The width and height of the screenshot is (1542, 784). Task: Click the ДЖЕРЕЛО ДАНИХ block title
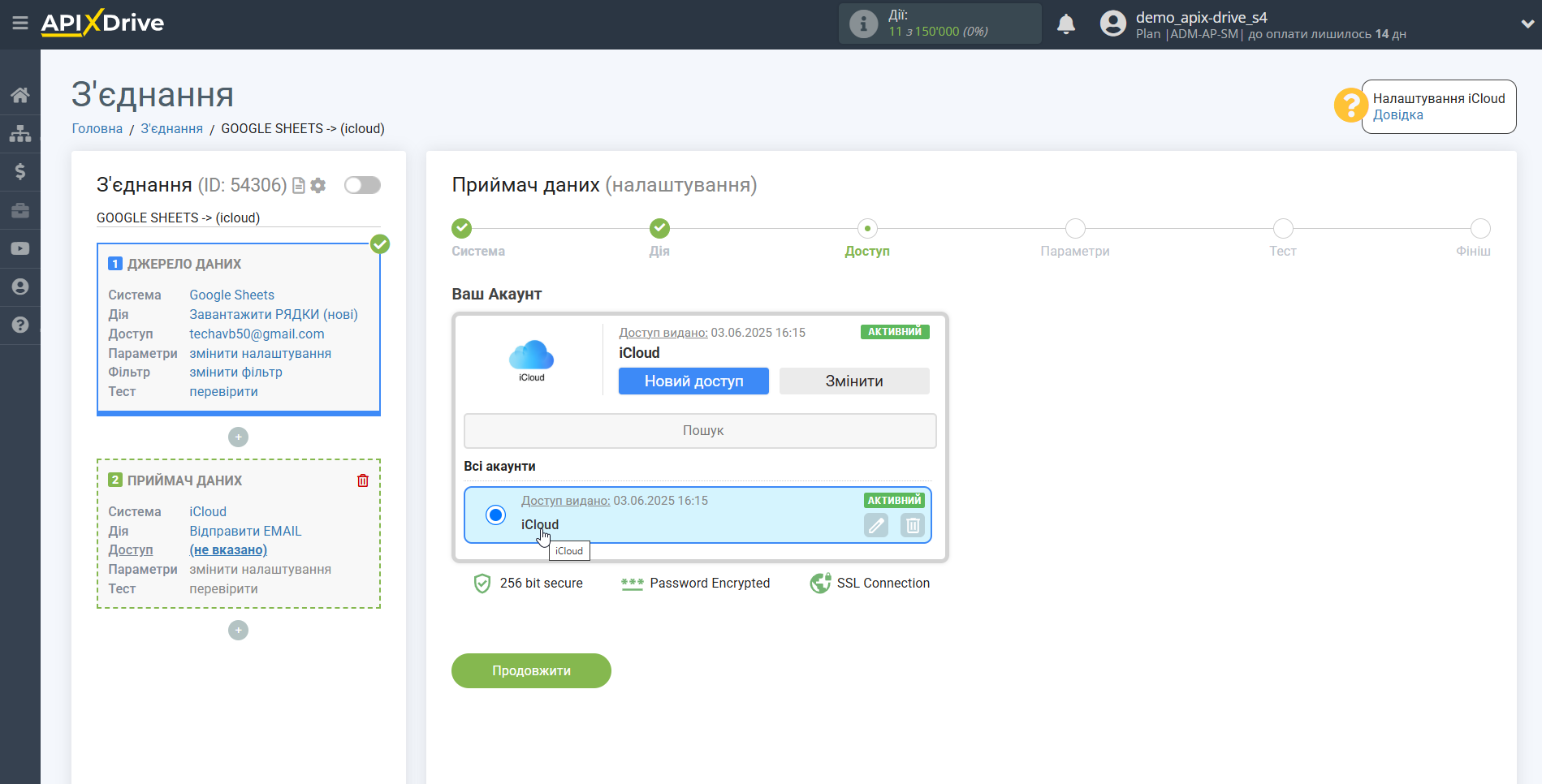point(184,265)
